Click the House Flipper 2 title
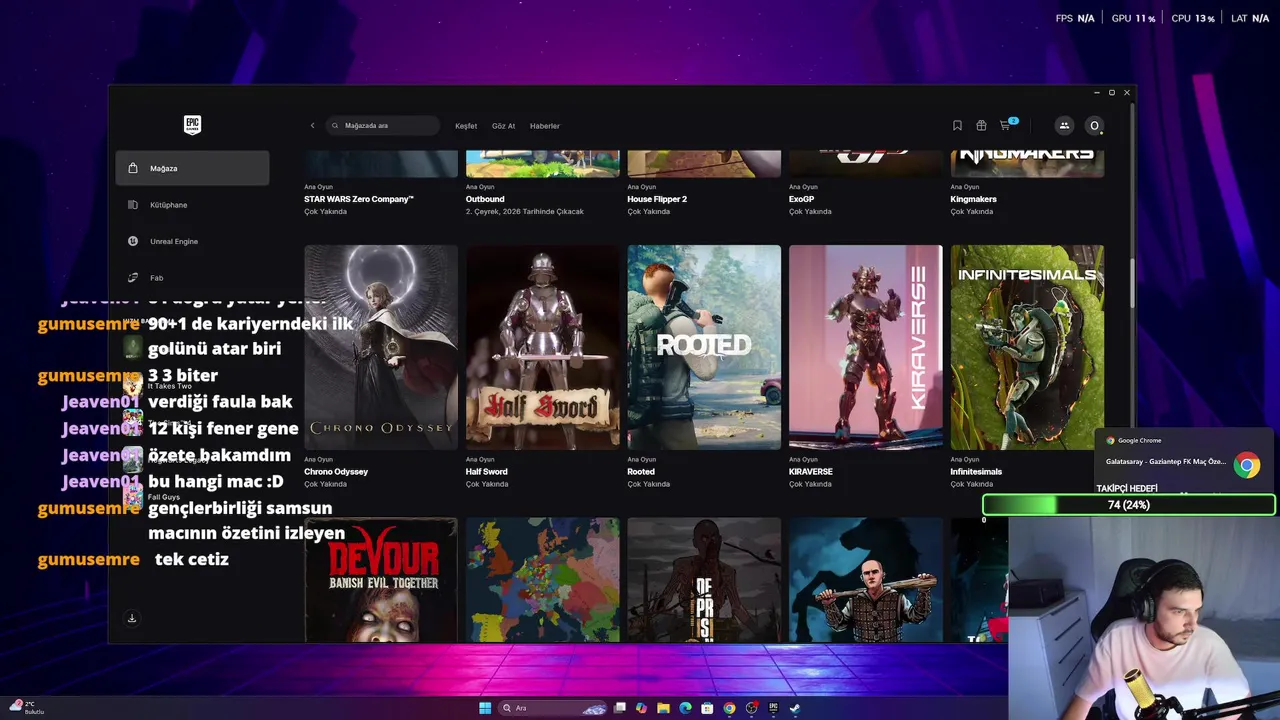 pyautogui.click(x=657, y=199)
